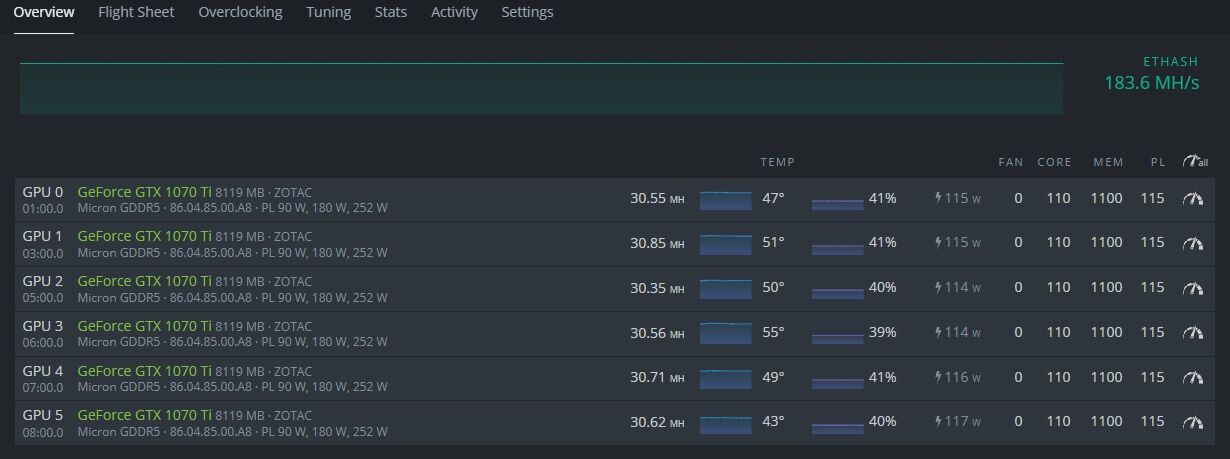Click GPU 5 power lightning bolt icon

coord(938,422)
